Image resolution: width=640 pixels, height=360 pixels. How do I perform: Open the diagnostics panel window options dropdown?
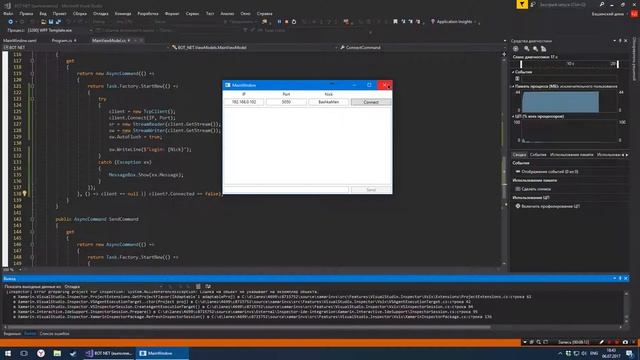coord(614,41)
